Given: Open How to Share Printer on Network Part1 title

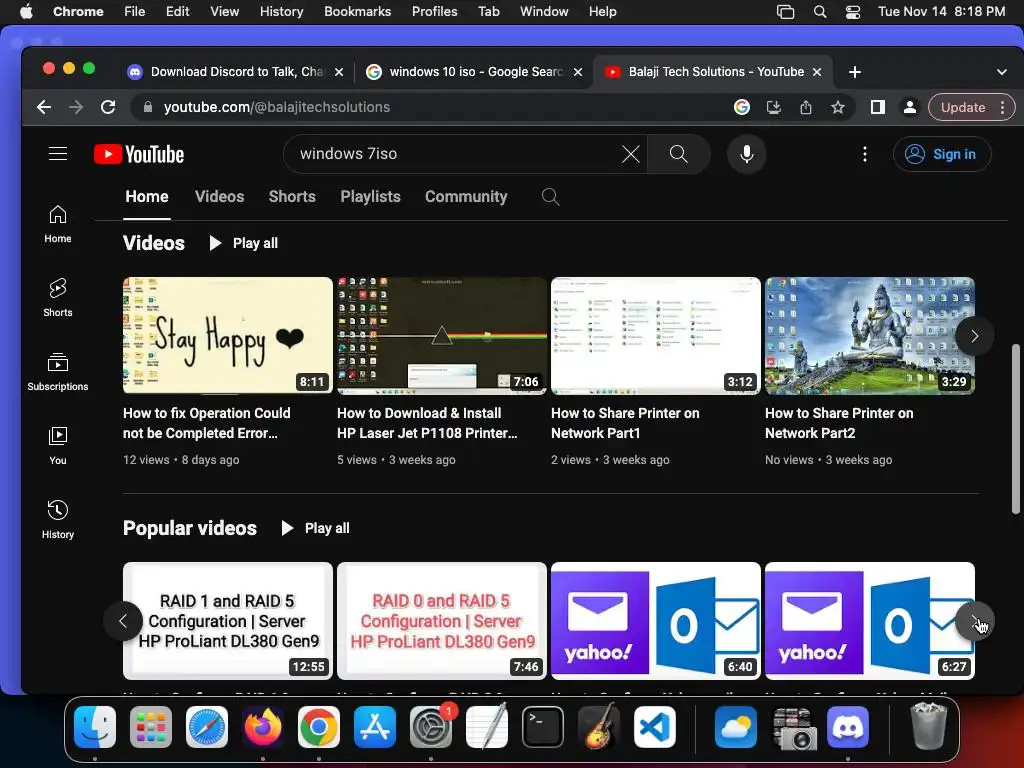Looking at the screenshot, I should (x=625, y=423).
